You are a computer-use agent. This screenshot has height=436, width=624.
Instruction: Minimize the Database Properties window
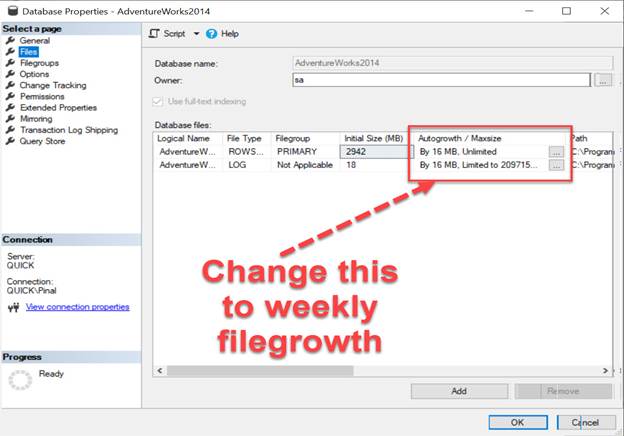tap(529, 11)
